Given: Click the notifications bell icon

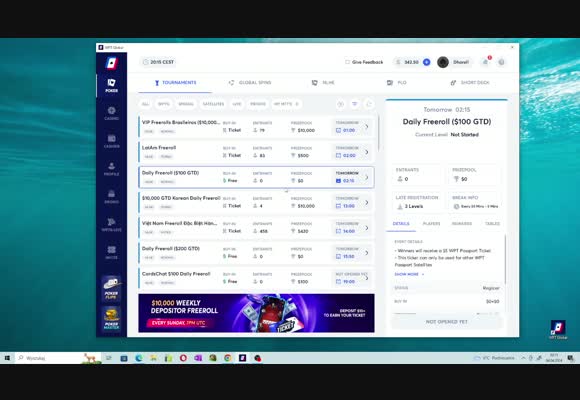Looking at the screenshot, I should click(485, 62).
